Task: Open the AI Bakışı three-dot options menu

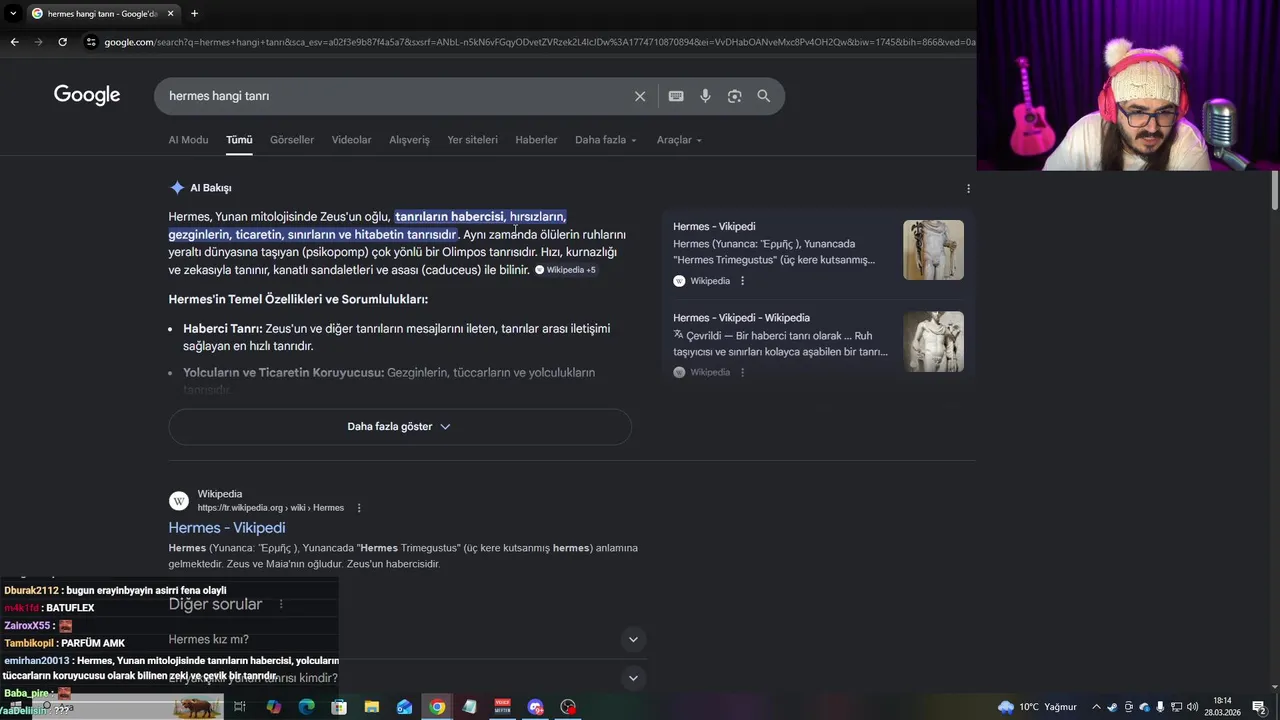Action: coord(968,188)
